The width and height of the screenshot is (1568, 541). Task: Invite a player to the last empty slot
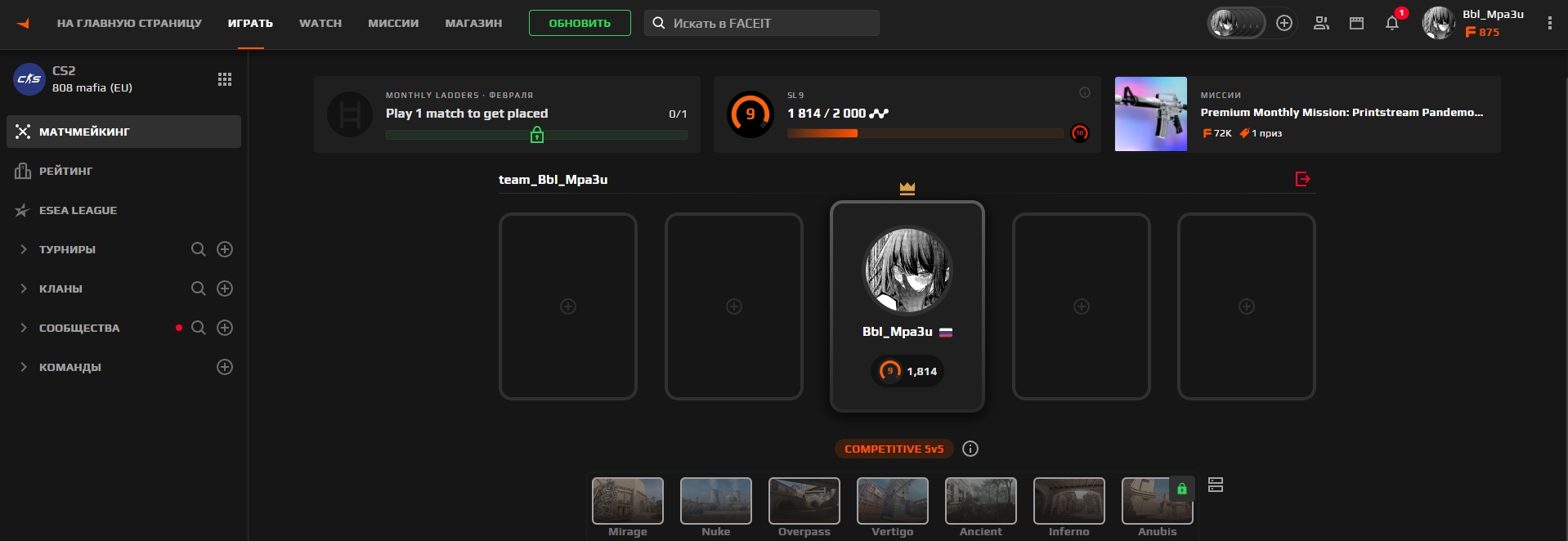click(x=1247, y=306)
